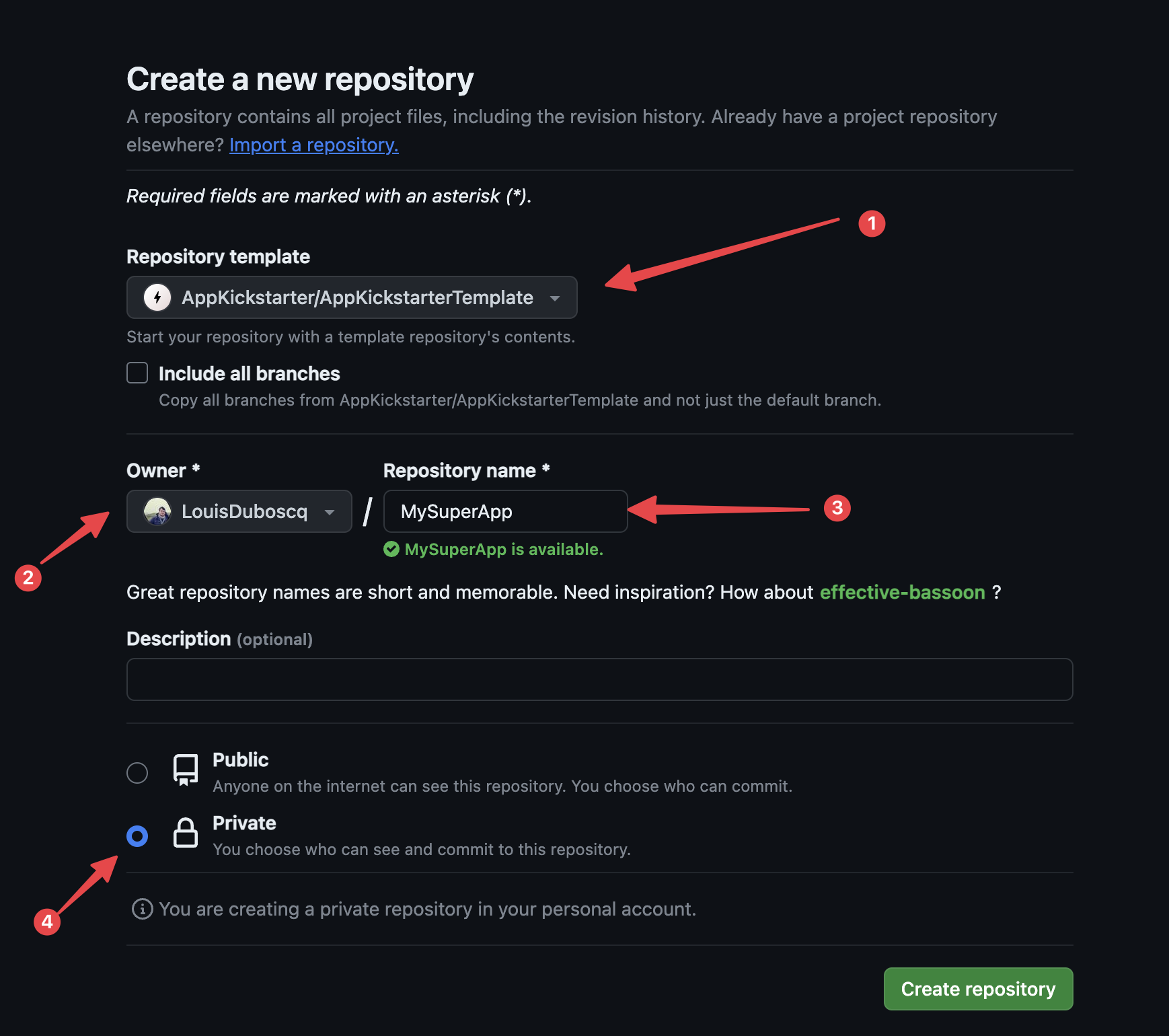Open the Owner dropdown
This screenshot has height=1036, width=1169.
coord(239,511)
